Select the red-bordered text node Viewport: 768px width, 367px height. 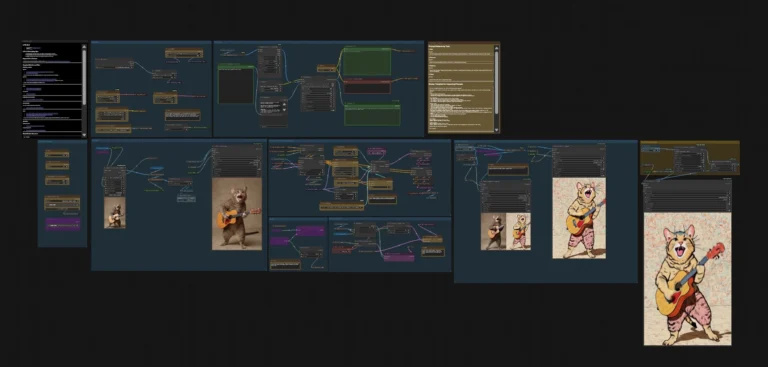click(367, 87)
